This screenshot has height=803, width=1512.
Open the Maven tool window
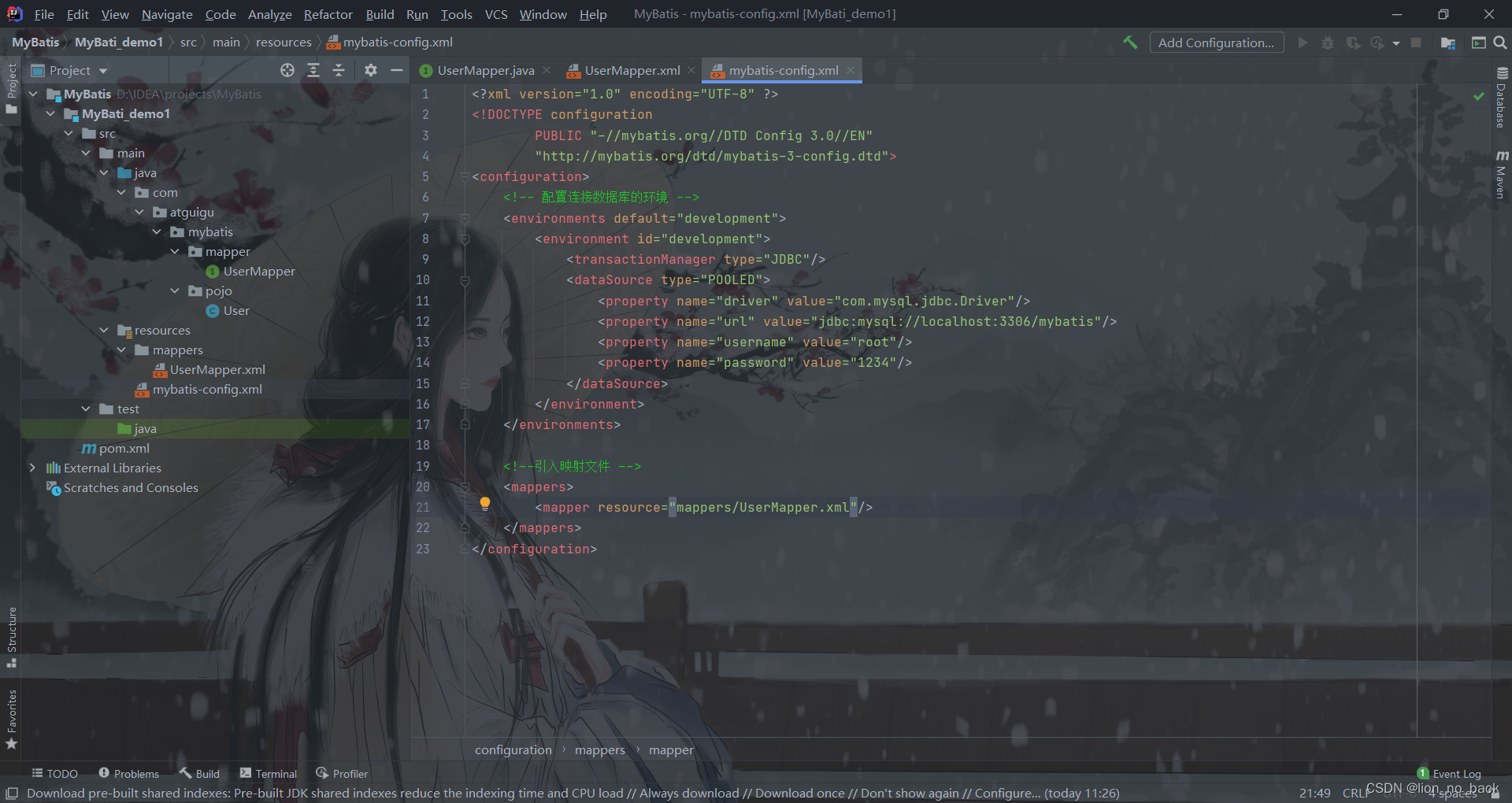pos(1502,175)
